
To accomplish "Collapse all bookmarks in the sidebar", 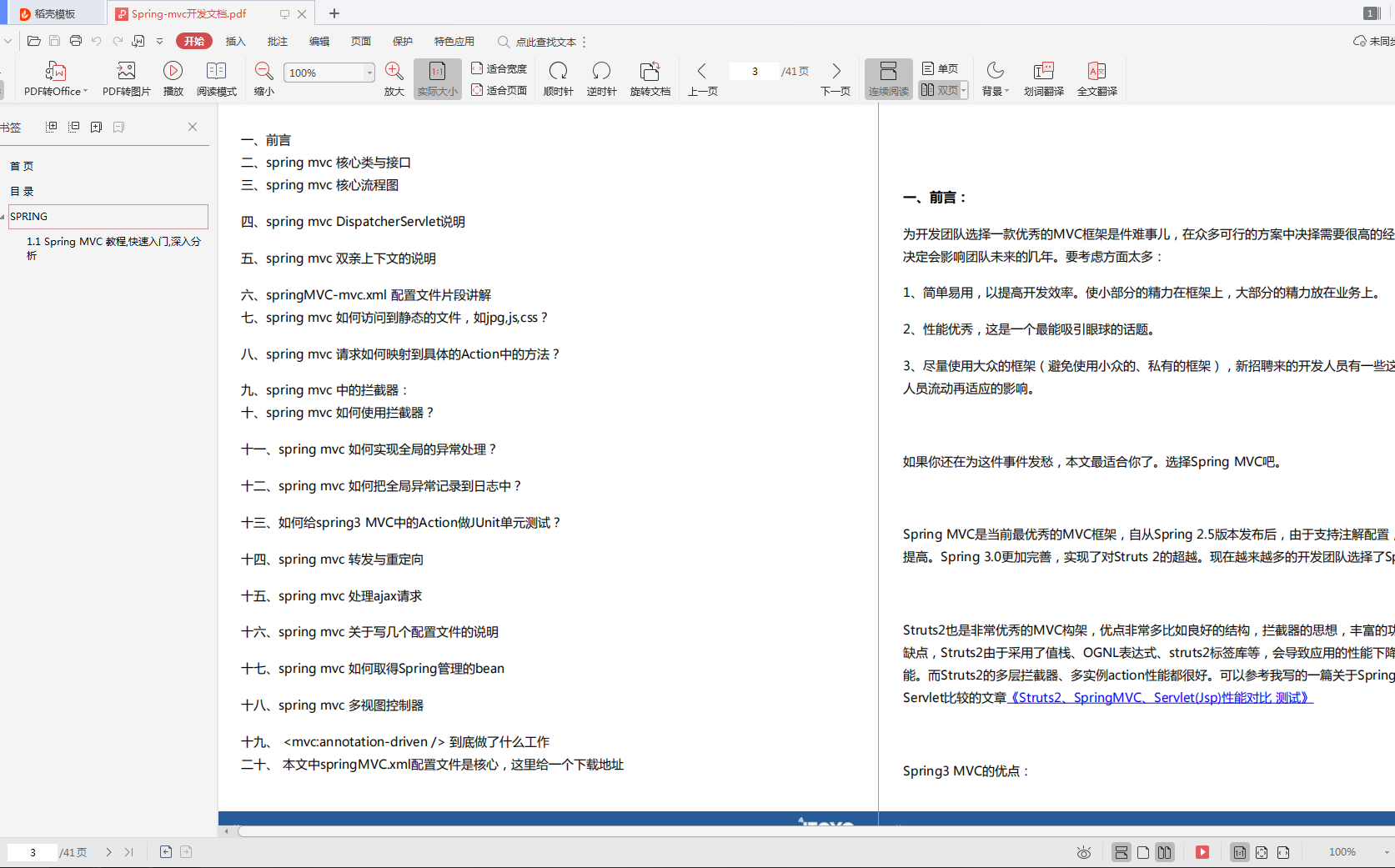I will (x=73, y=127).
